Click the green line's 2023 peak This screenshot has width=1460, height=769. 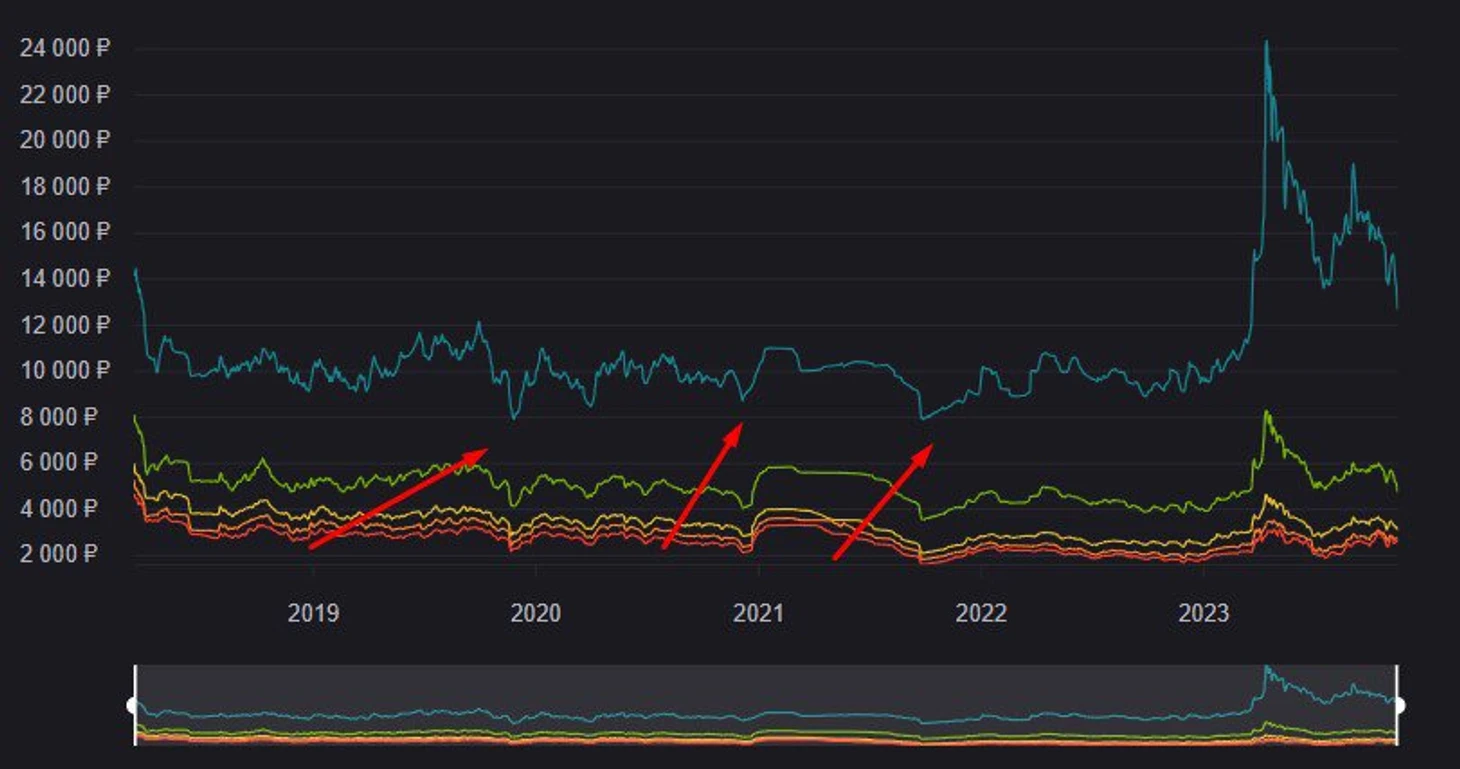(1266, 412)
